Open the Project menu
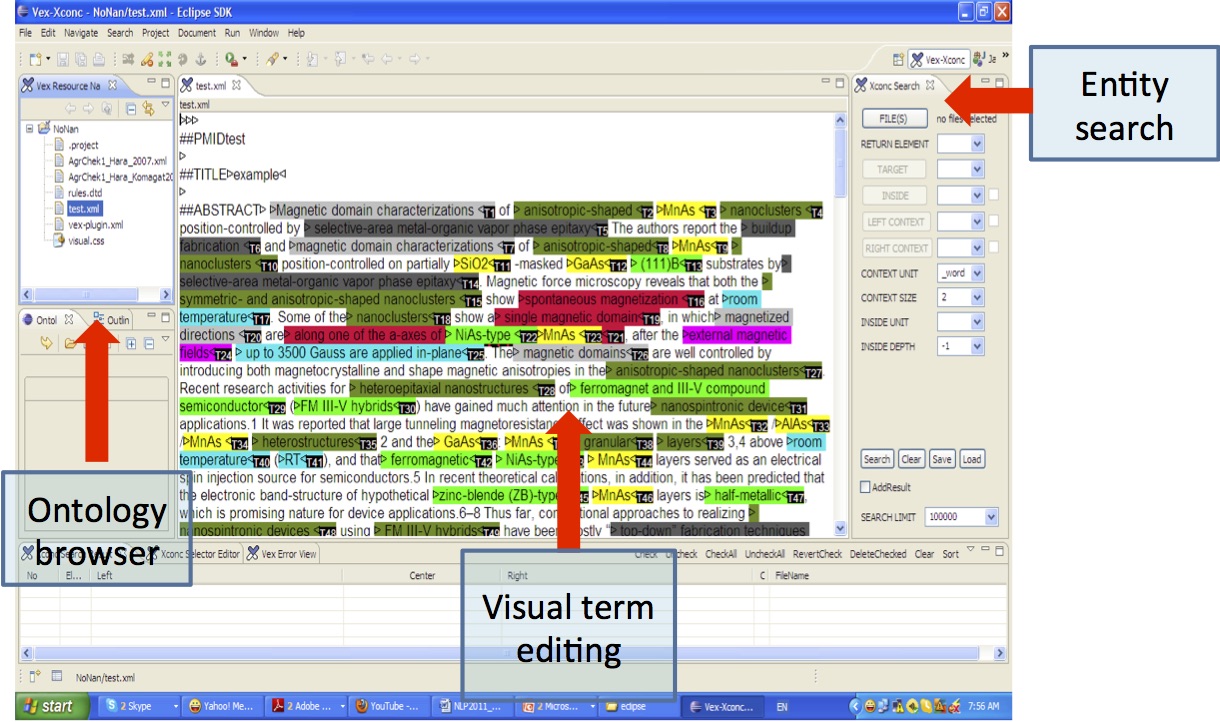 coord(155,33)
